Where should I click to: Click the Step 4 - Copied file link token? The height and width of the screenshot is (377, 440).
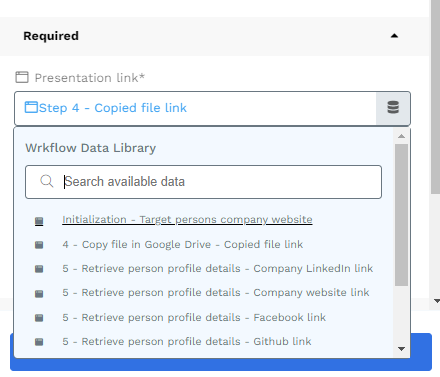point(106,108)
